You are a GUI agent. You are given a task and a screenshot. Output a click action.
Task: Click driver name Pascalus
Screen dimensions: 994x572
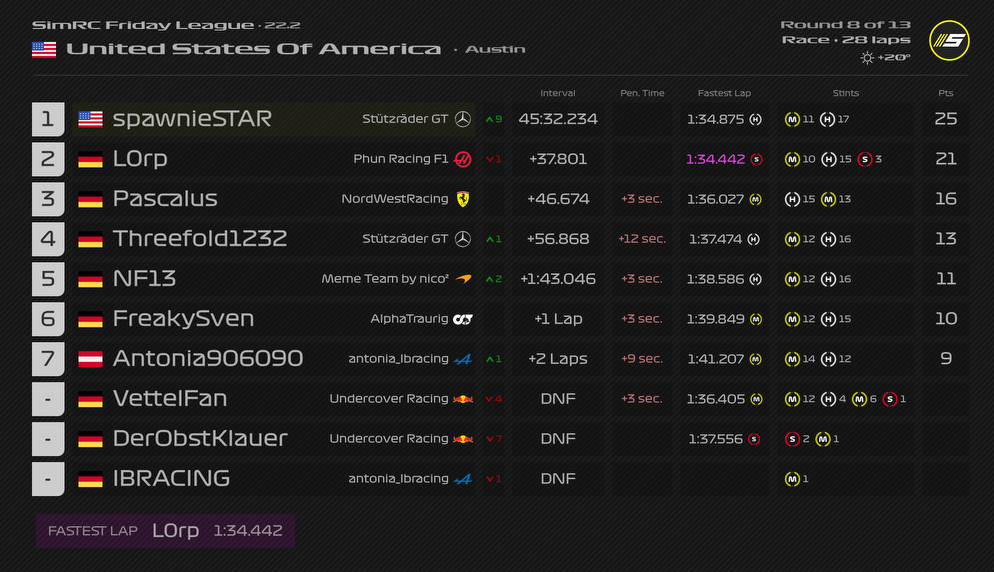pos(165,199)
